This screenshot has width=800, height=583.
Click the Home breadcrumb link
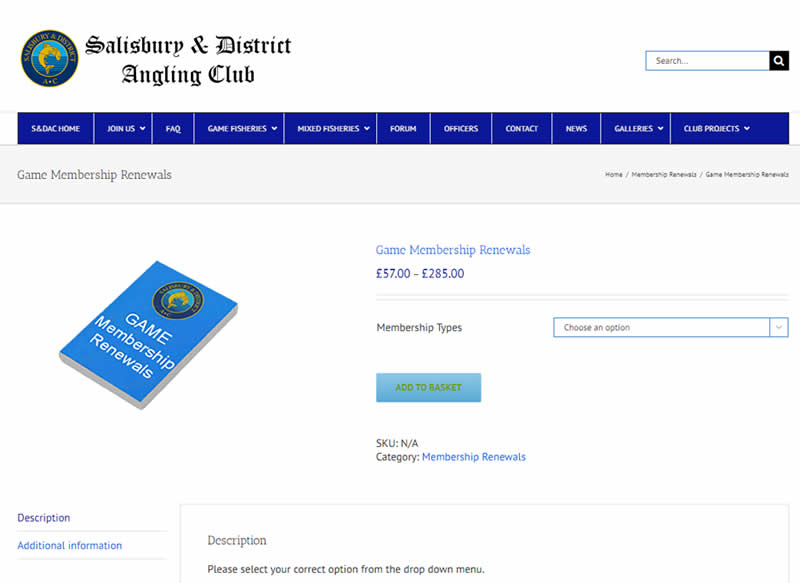click(x=613, y=174)
